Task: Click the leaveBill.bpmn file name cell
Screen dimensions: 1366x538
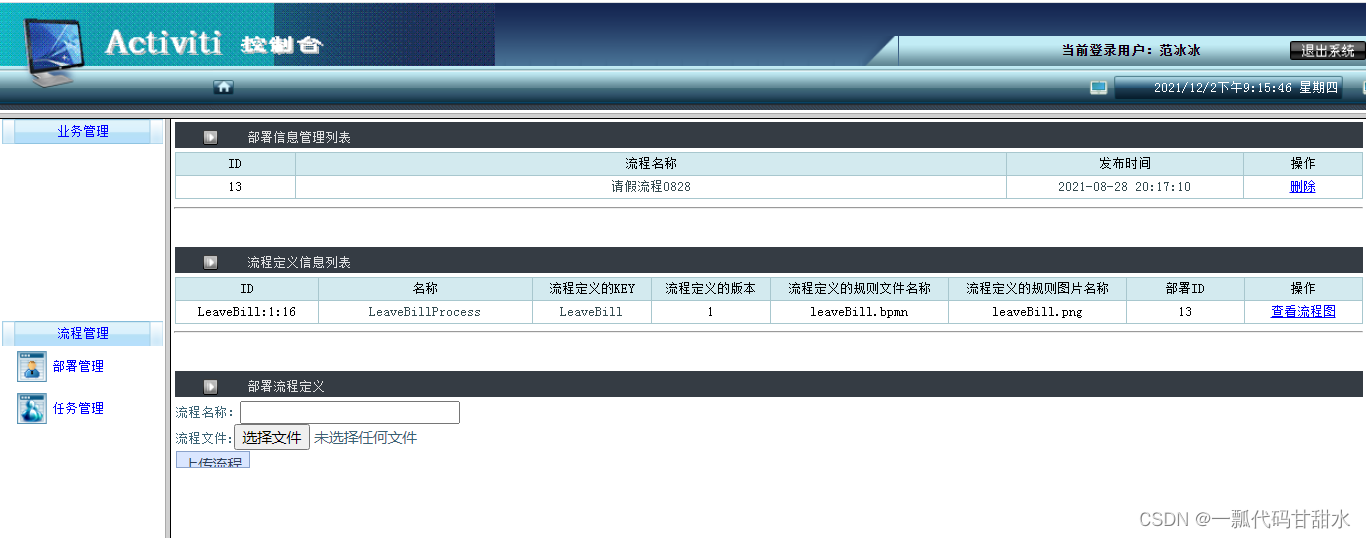Action: pyautogui.click(x=859, y=312)
